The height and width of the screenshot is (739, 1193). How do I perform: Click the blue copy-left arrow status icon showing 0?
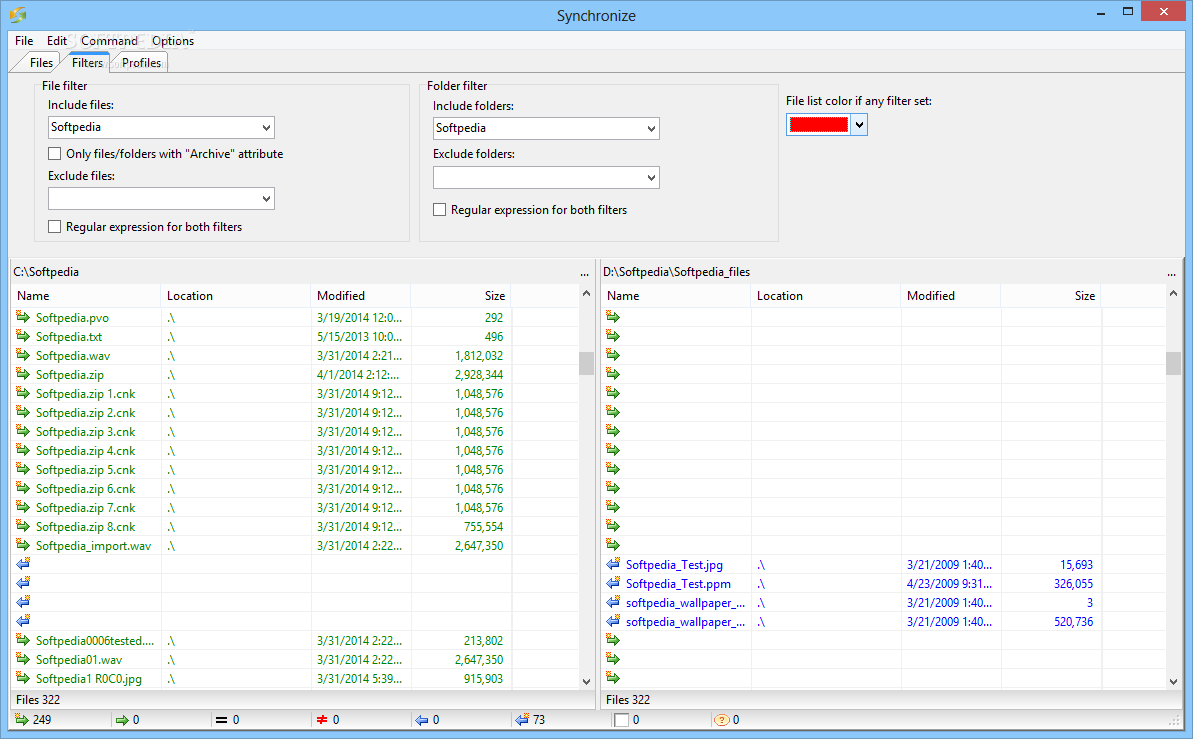pyautogui.click(x=422, y=720)
